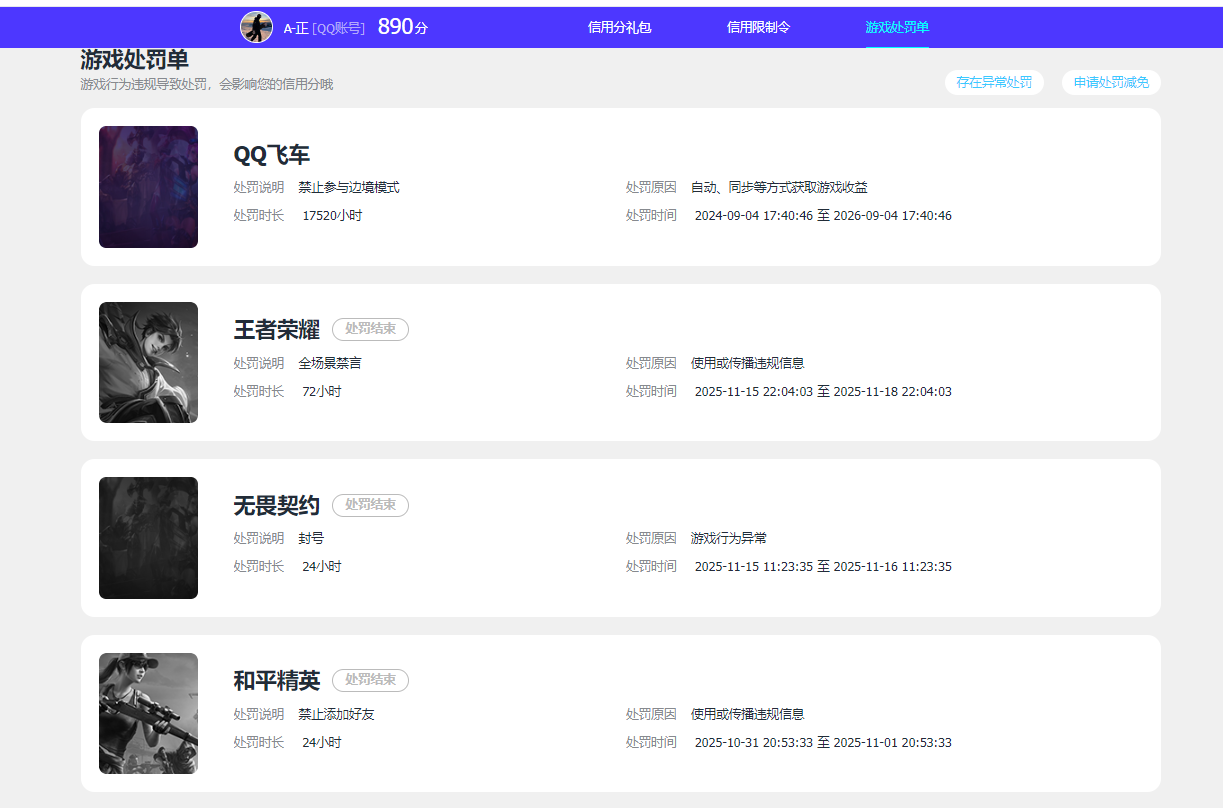Click the 处罚结束 badge on 和平精英
This screenshot has height=808, width=1223.
[x=370, y=680]
